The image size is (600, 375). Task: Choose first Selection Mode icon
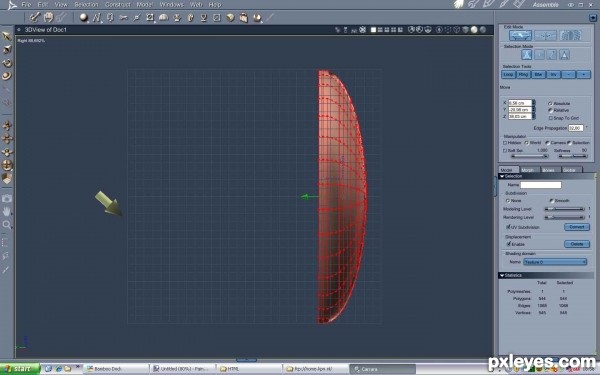(x=527, y=55)
